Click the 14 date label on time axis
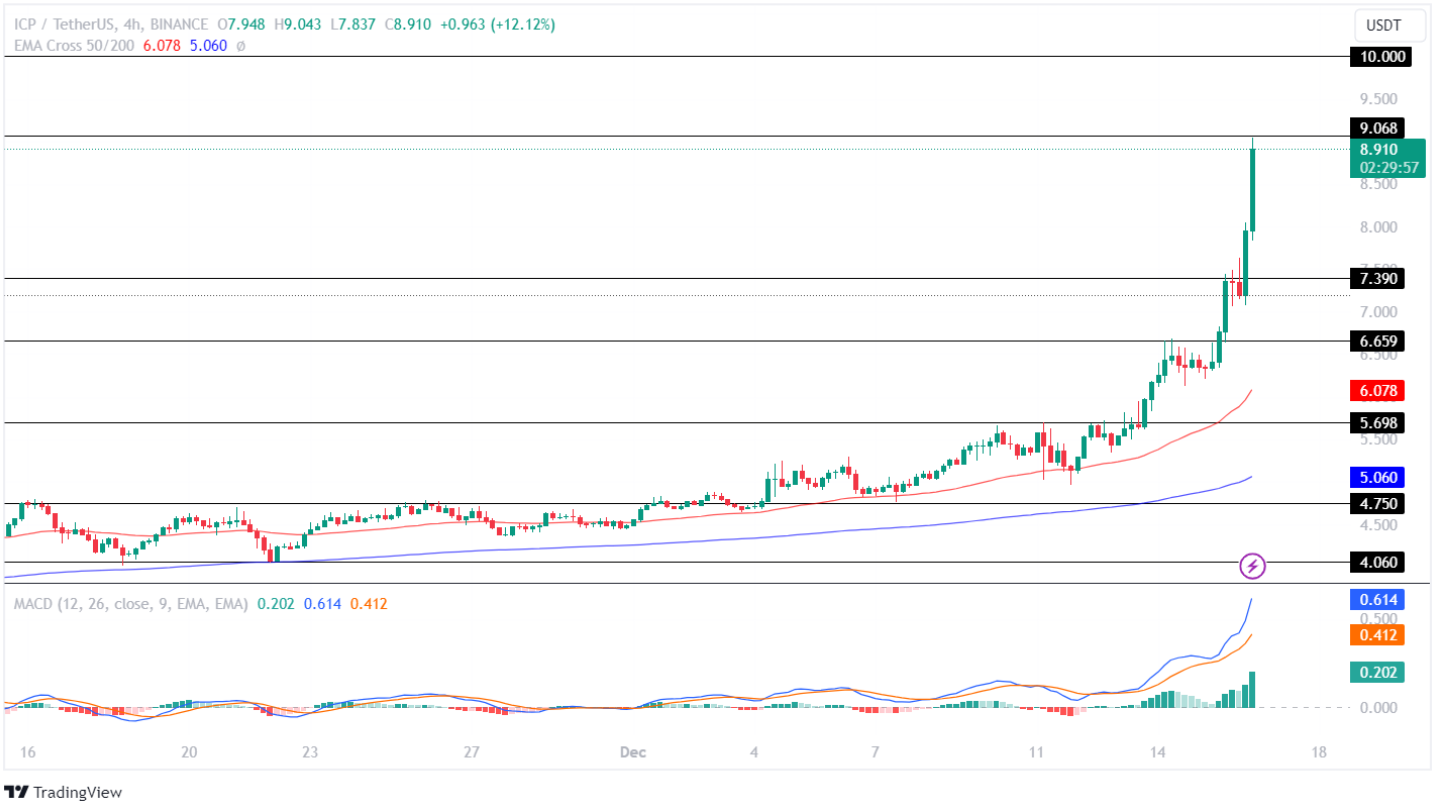Viewport: 1436px width, 803px height. coord(1158,753)
